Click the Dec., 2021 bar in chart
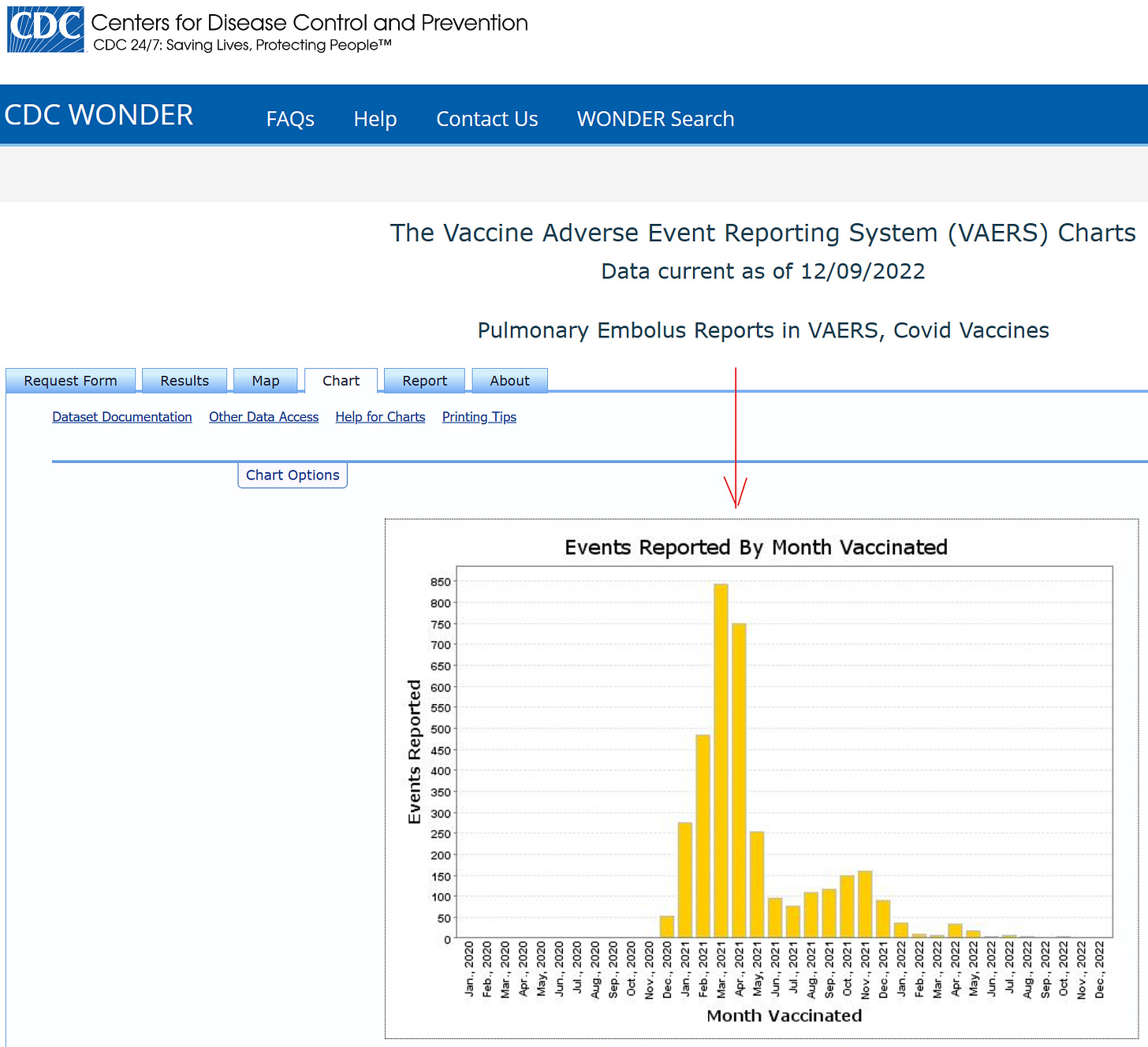Image resolution: width=1148 pixels, height=1047 pixels. coord(883,918)
